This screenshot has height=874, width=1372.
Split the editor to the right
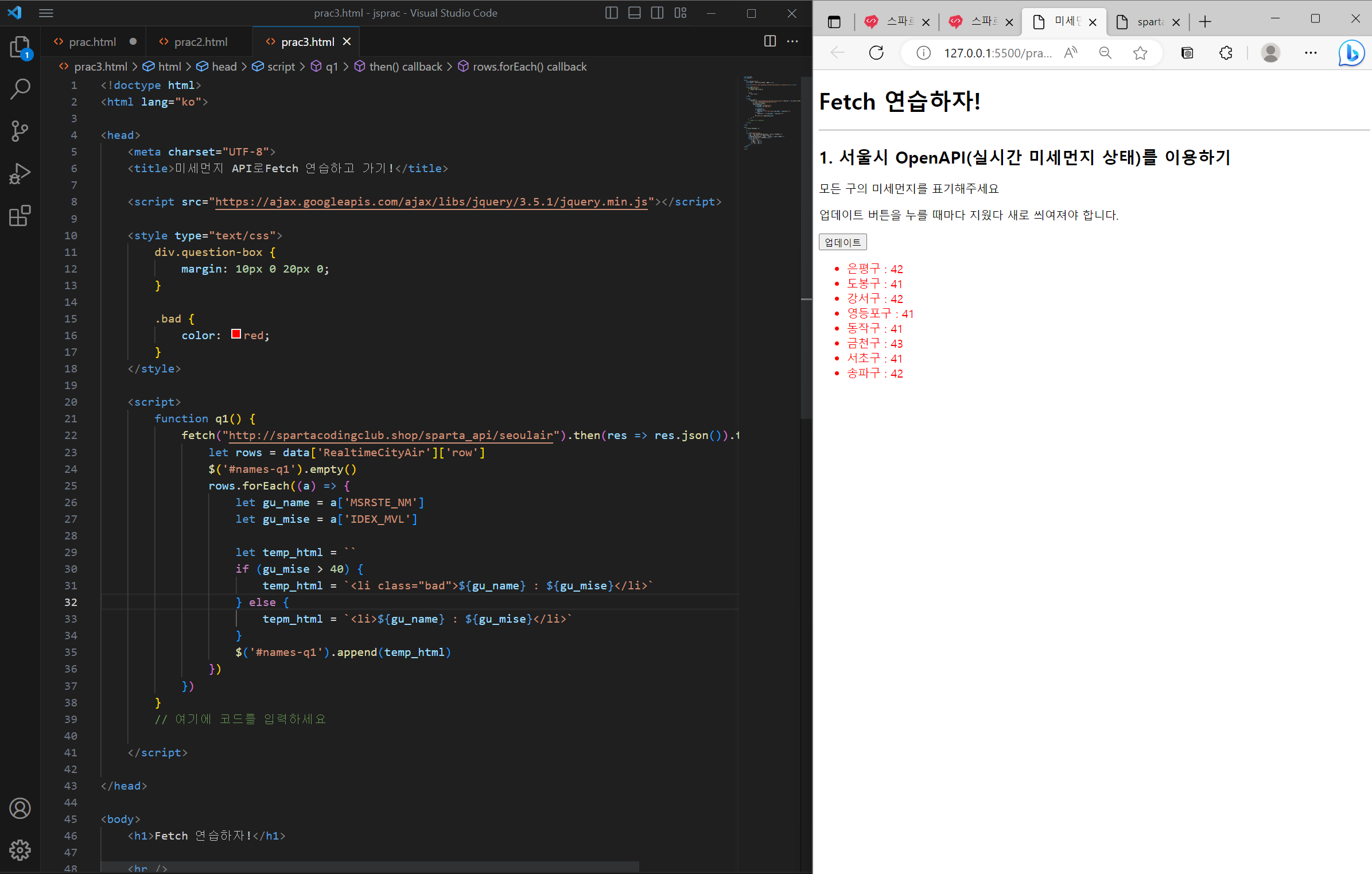point(770,41)
